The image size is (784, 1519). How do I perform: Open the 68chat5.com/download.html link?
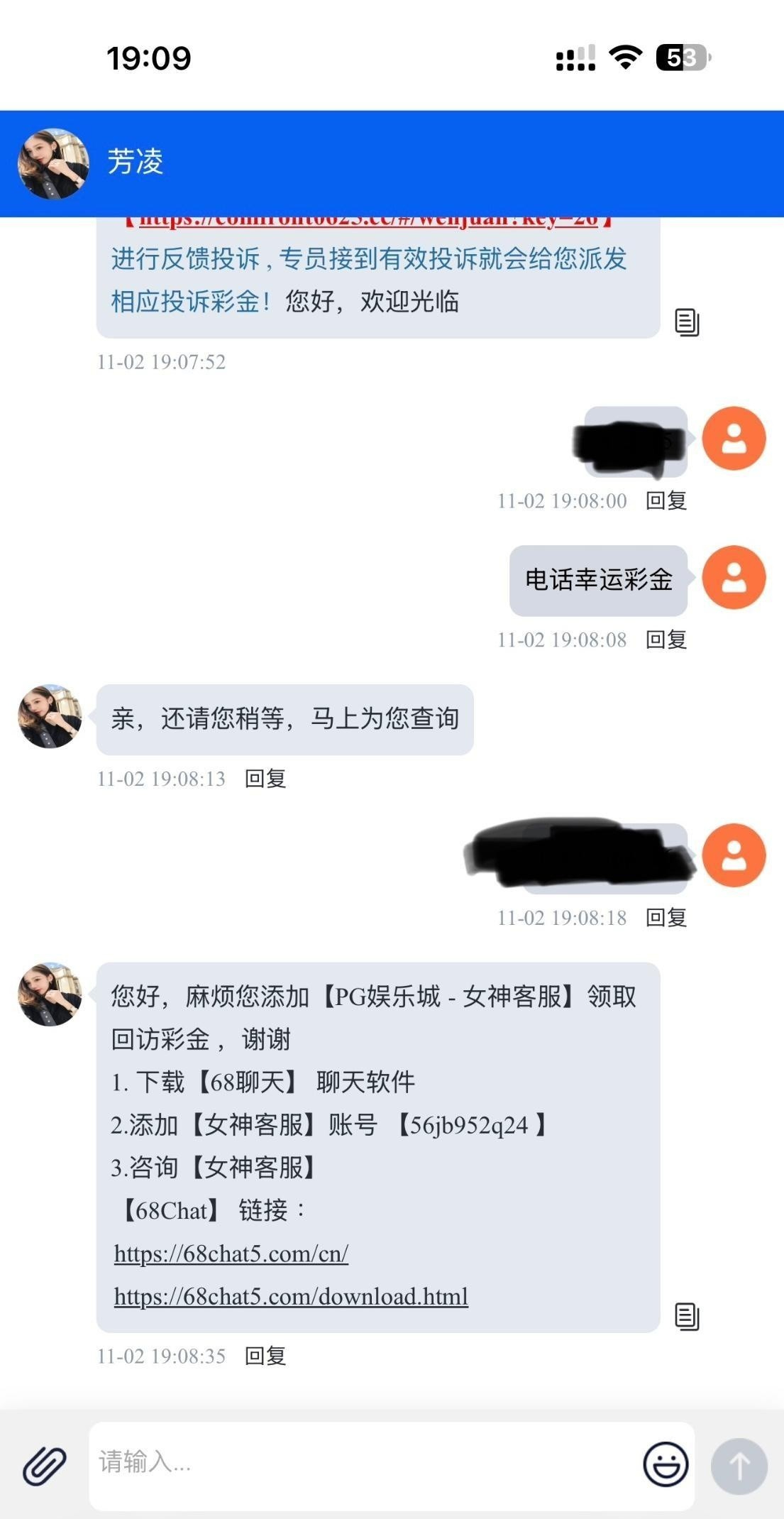[x=291, y=1296]
